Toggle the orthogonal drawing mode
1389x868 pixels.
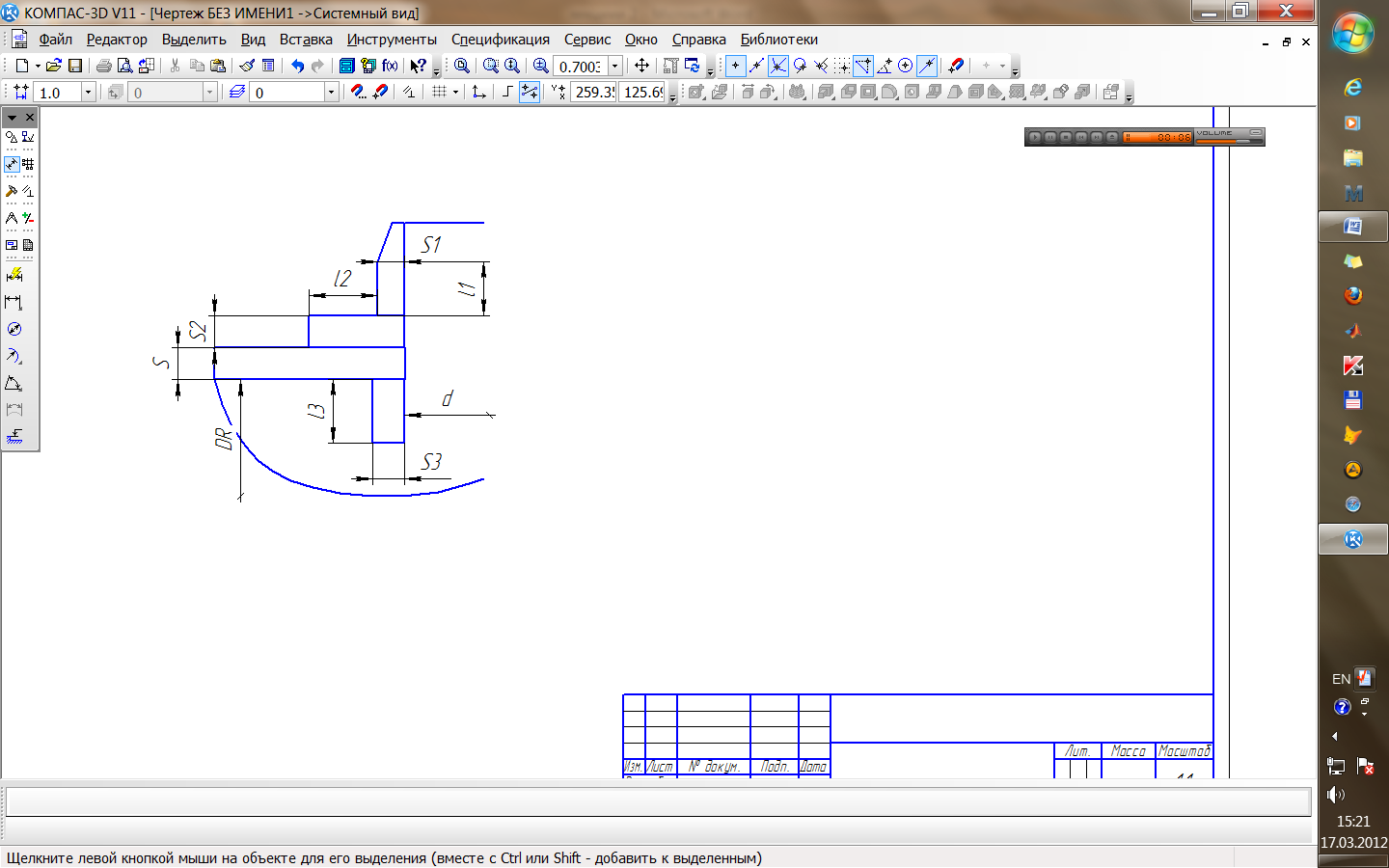[507, 92]
